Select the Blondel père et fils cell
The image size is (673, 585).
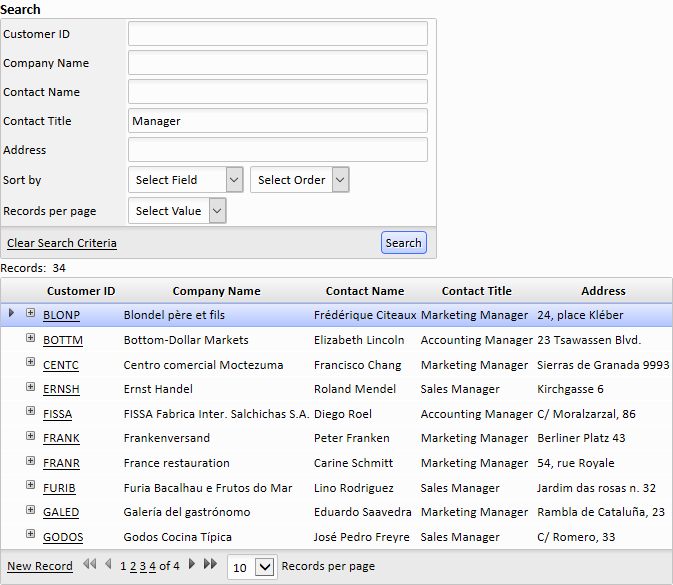(x=174, y=315)
